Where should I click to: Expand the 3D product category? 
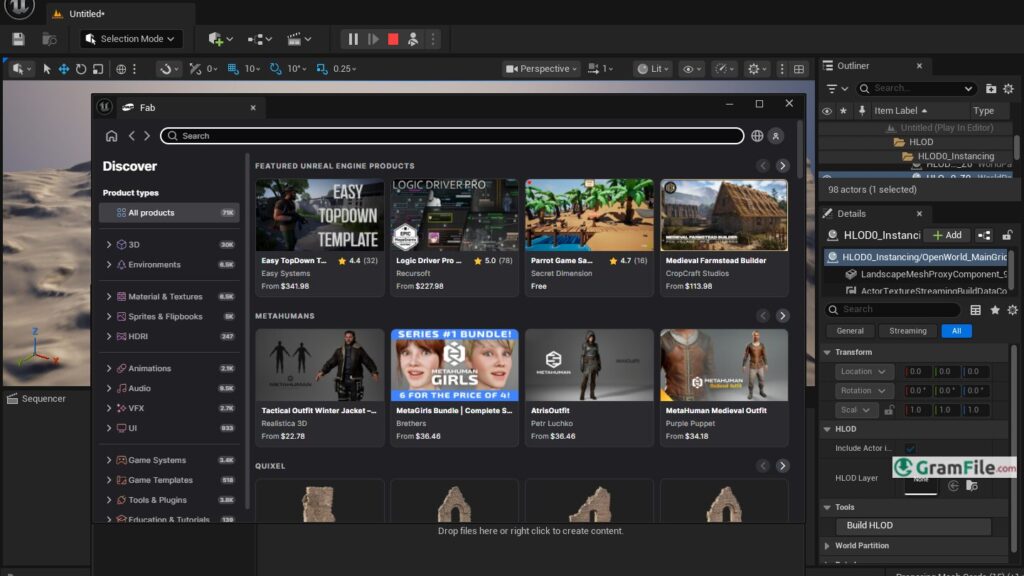click(108, 244)
